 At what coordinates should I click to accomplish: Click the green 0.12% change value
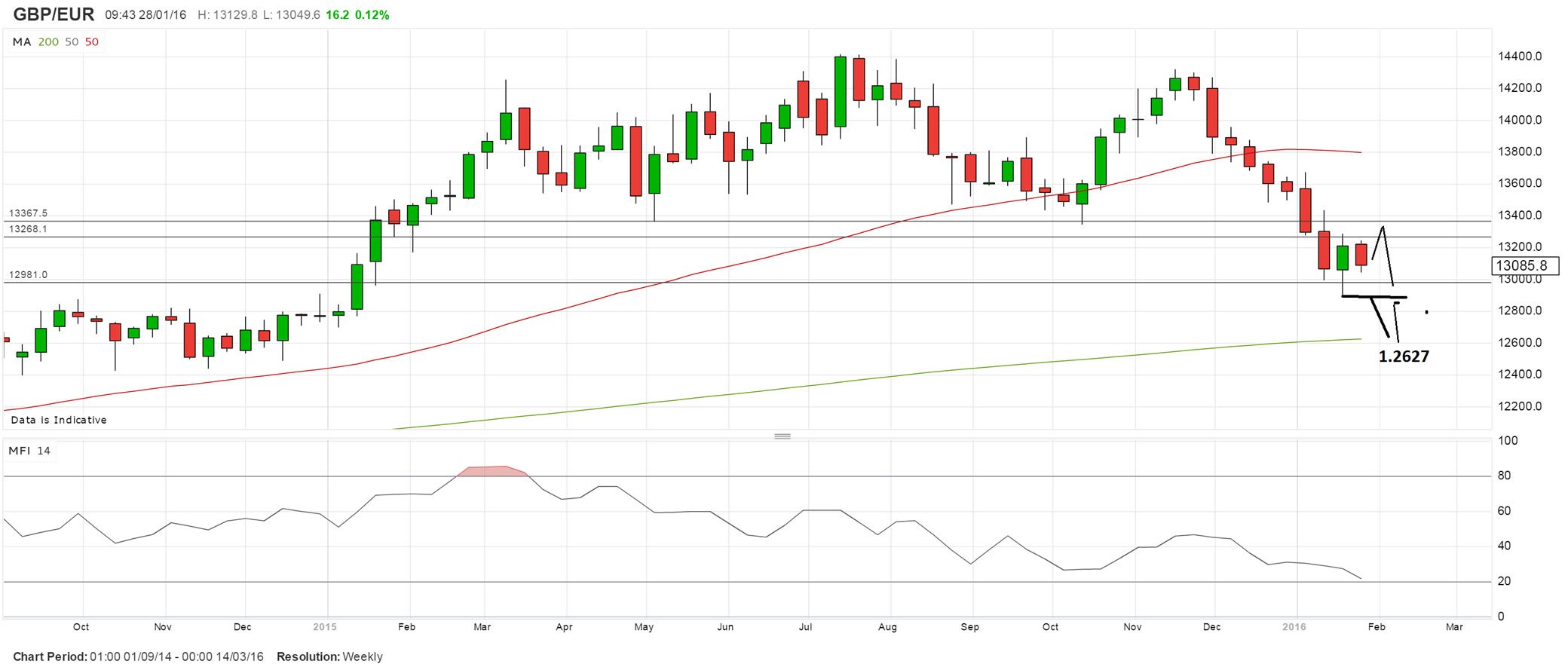click(x=372, y=15)
